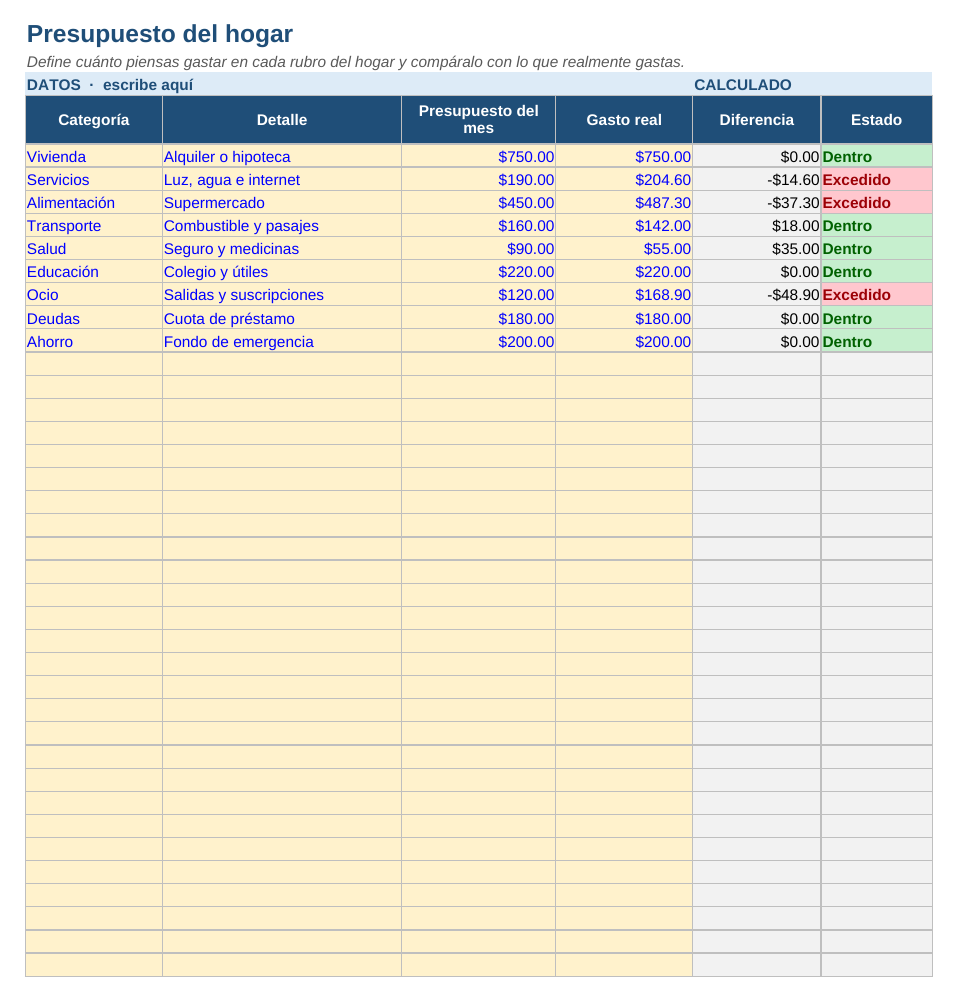The width and height of the screenshot is (957, 1001).
Task: Select the "Alimentación" category cell
Action: pyautogui.click(x=94, y=202)
